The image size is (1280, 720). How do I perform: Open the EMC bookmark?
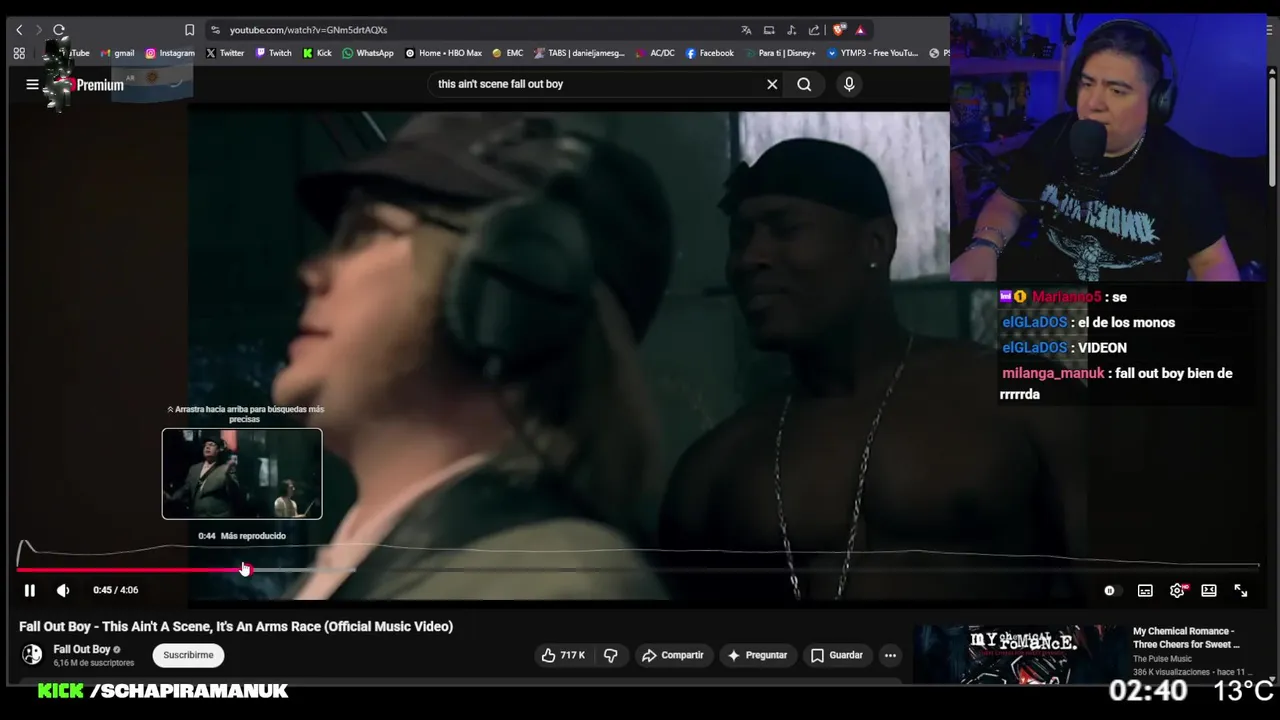pyautogui.click(x=508, y=53)
